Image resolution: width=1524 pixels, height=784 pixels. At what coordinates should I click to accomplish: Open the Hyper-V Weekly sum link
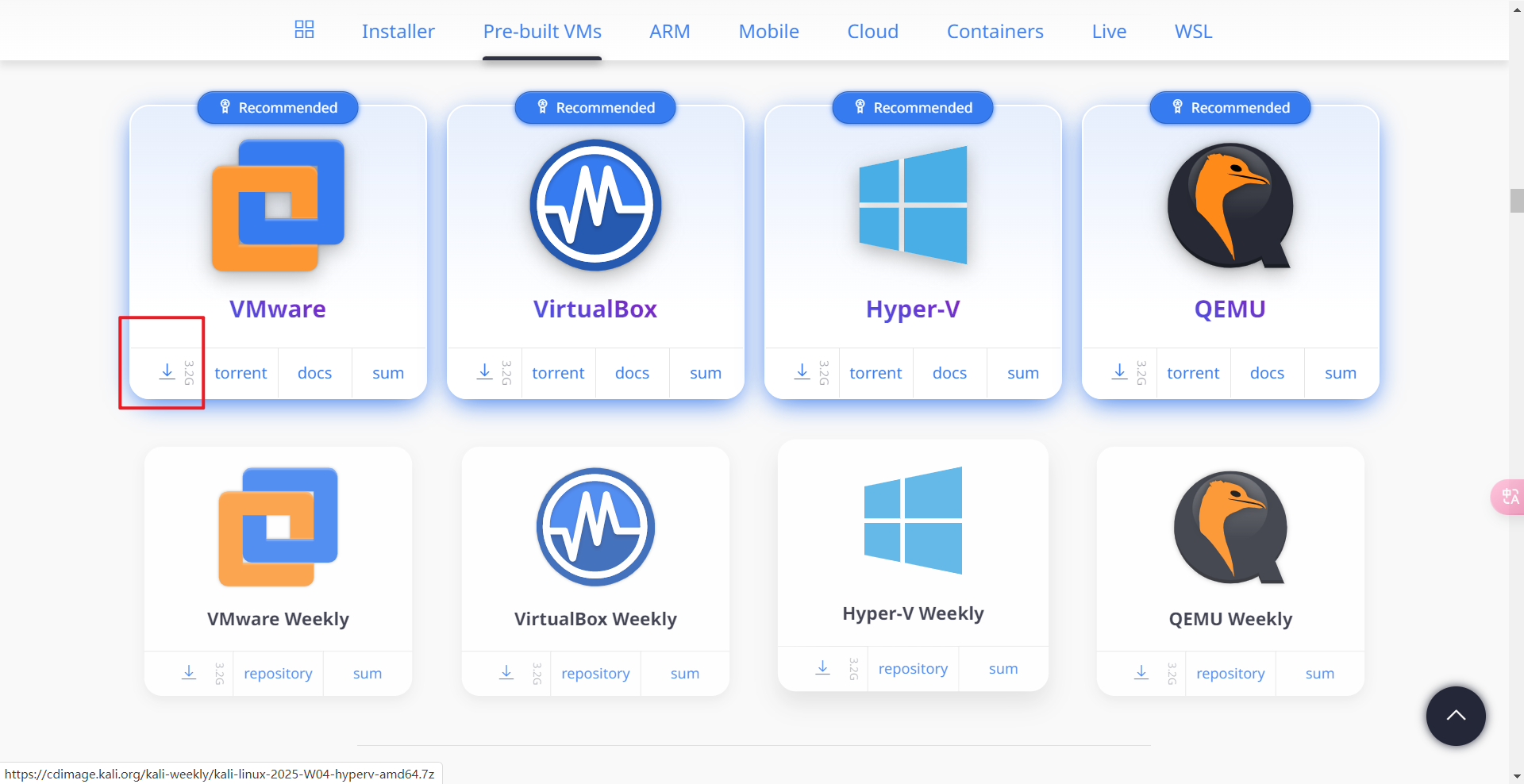(x=1003, y=669)
